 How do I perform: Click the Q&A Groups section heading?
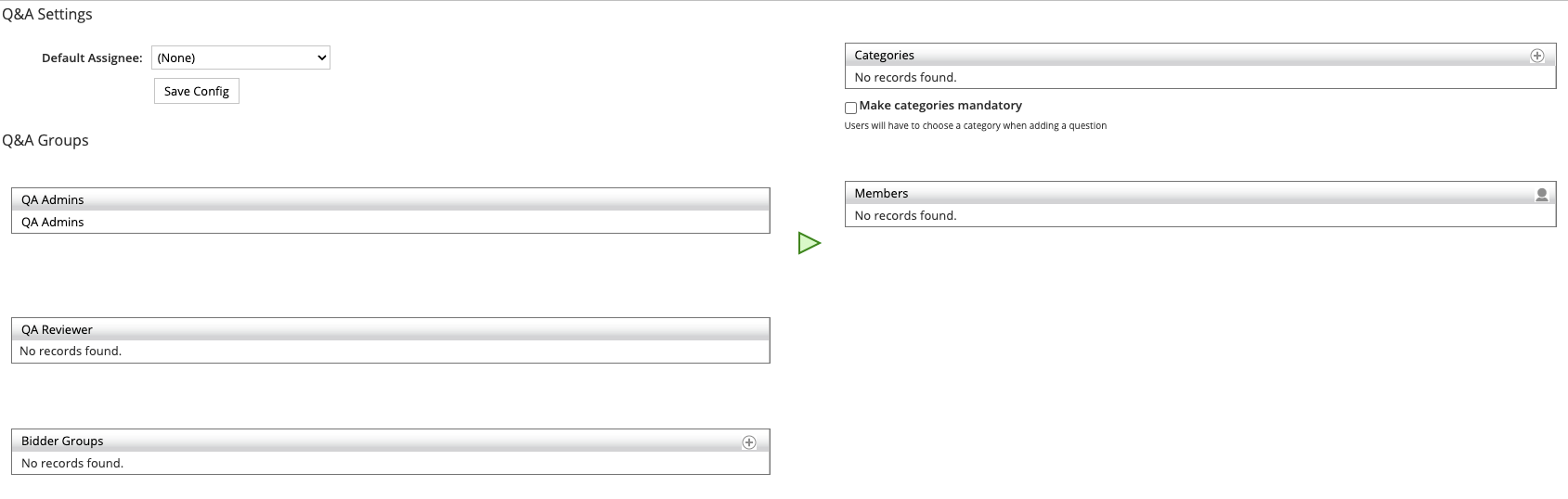45,140
